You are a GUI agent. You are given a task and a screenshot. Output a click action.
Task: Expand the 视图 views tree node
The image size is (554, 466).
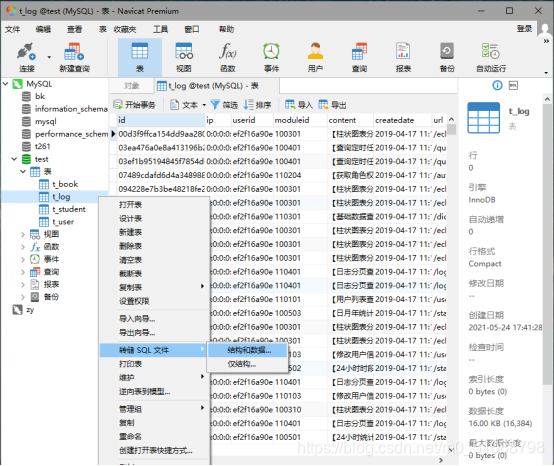tap(23, 234)
